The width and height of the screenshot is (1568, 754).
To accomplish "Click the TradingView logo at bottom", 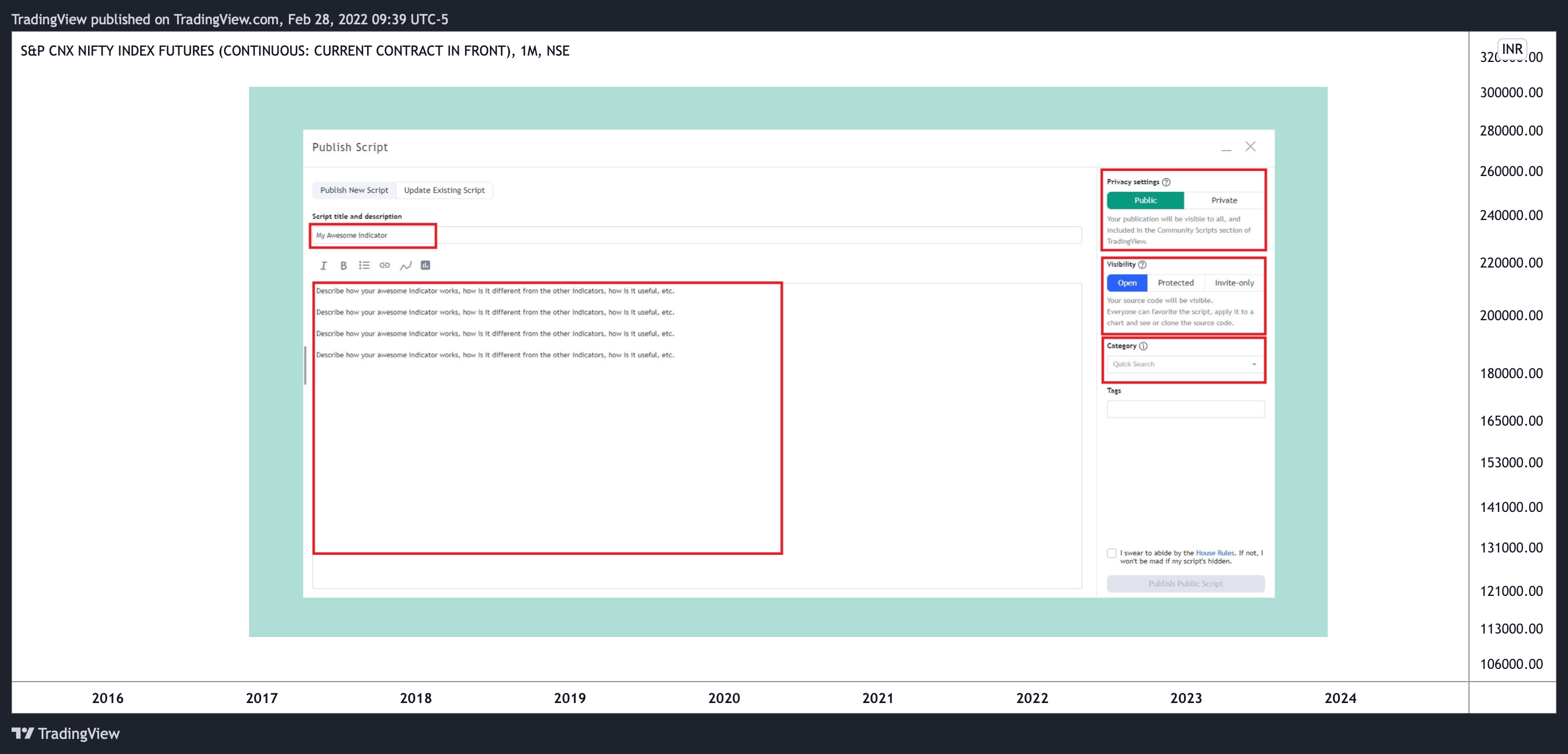I will point(66,733).
